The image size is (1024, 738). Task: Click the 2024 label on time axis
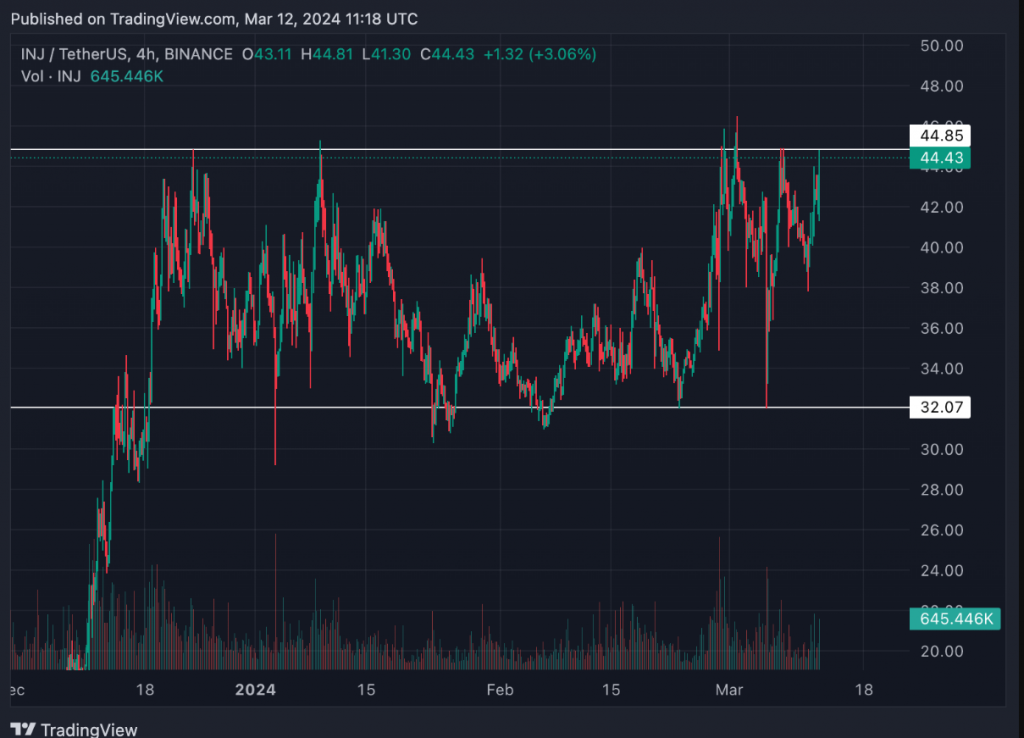point(256,690)
